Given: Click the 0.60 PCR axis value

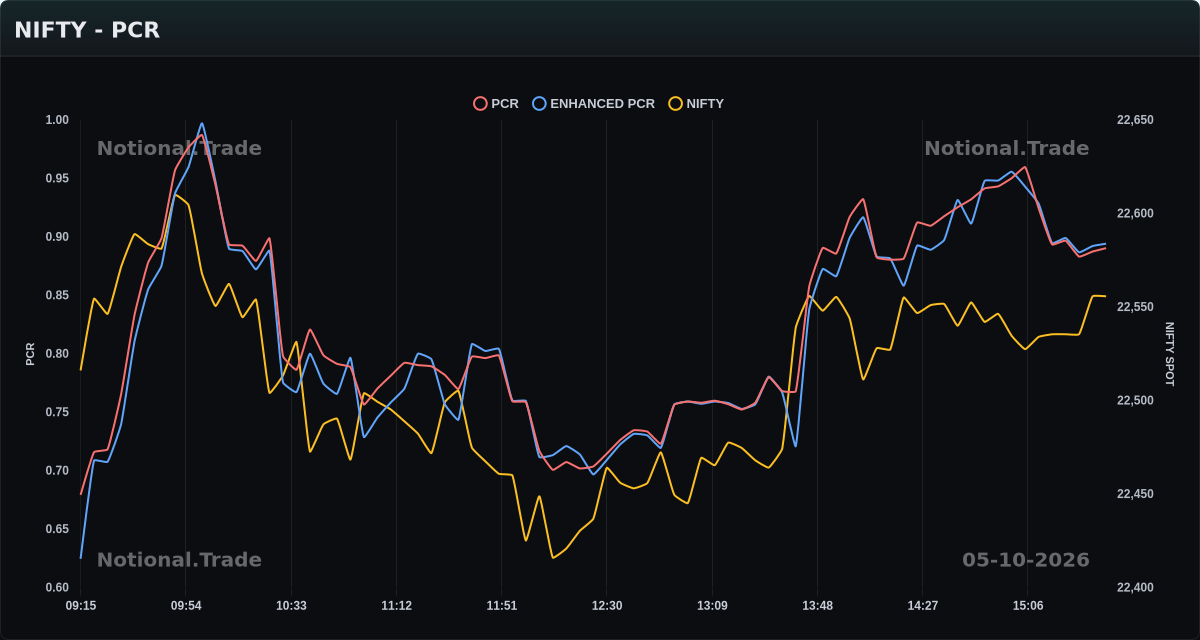Looking at the screenshot, I should pyautogui.click(x=57, y=588).
